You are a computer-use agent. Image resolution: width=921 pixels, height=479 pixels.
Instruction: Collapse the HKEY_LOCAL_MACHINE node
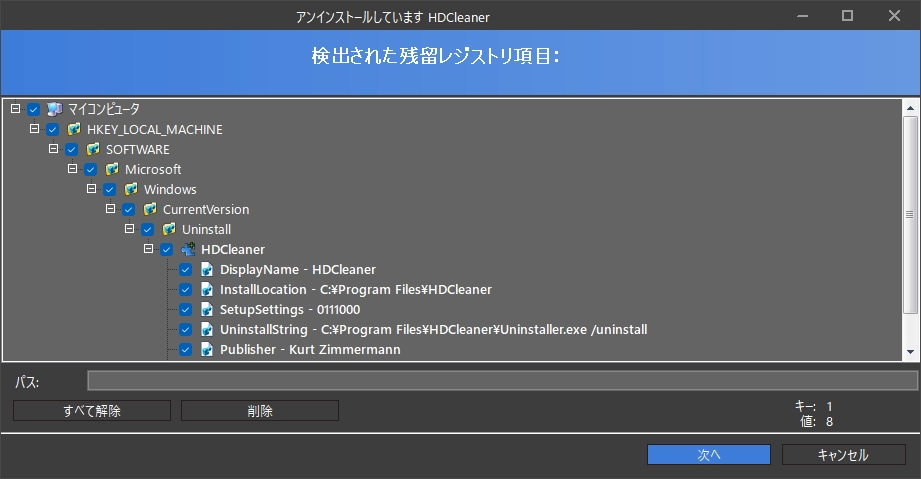pyautogui.click(x=34, y=129)
